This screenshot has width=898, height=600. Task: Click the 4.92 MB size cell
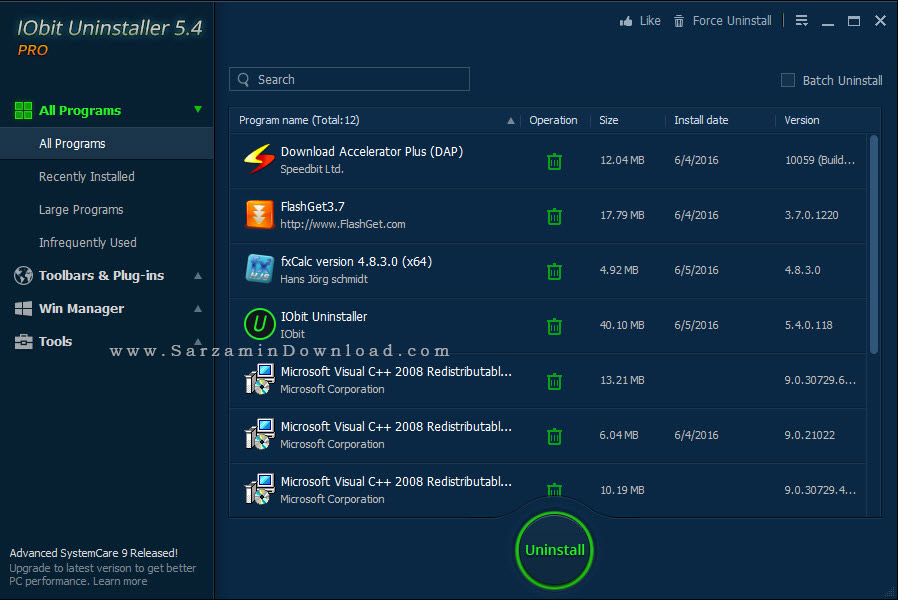[x=619, y=270]
